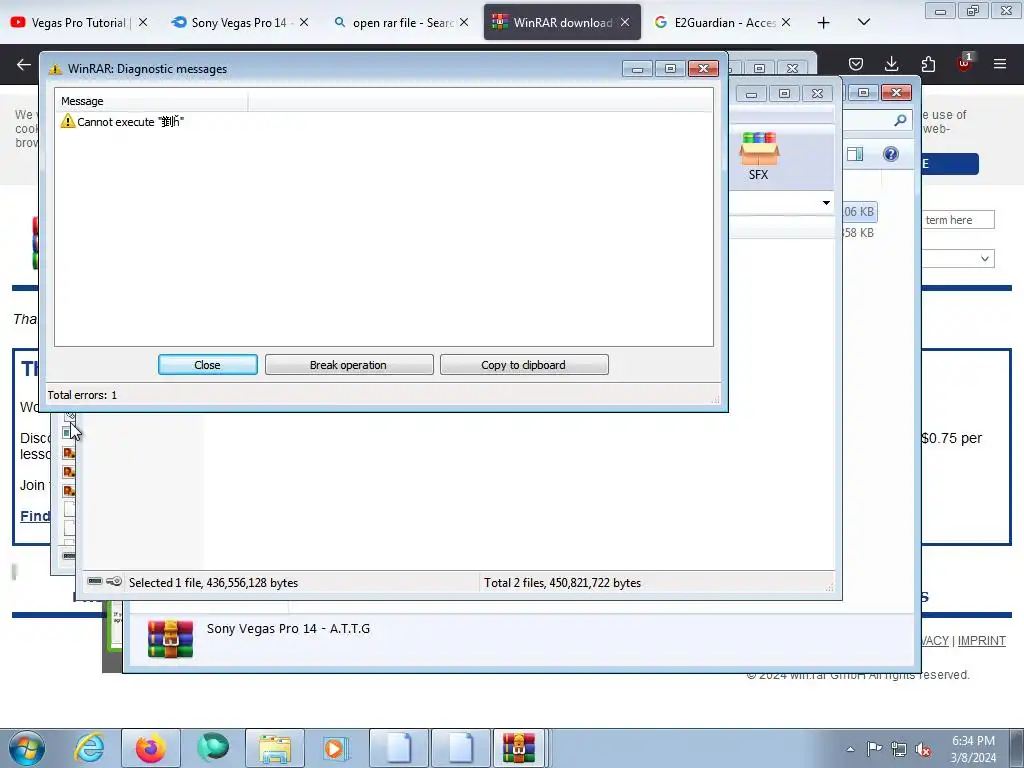Image resolution: width=1024 pixels, height=768 pixels.
Task: Click Total errors: 1 status text
Action: [x=82, y=394]
